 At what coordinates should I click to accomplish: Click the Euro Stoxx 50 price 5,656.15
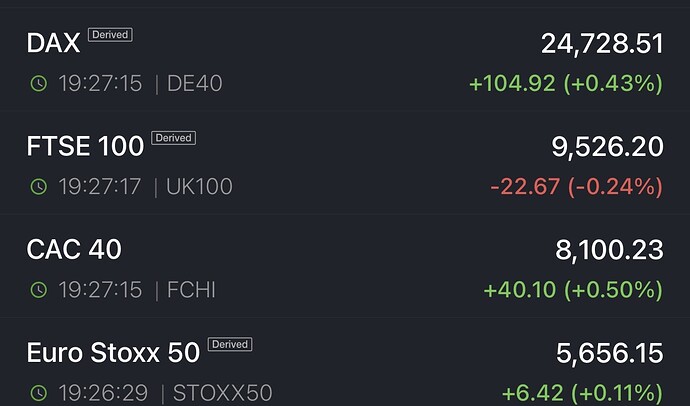609,353
